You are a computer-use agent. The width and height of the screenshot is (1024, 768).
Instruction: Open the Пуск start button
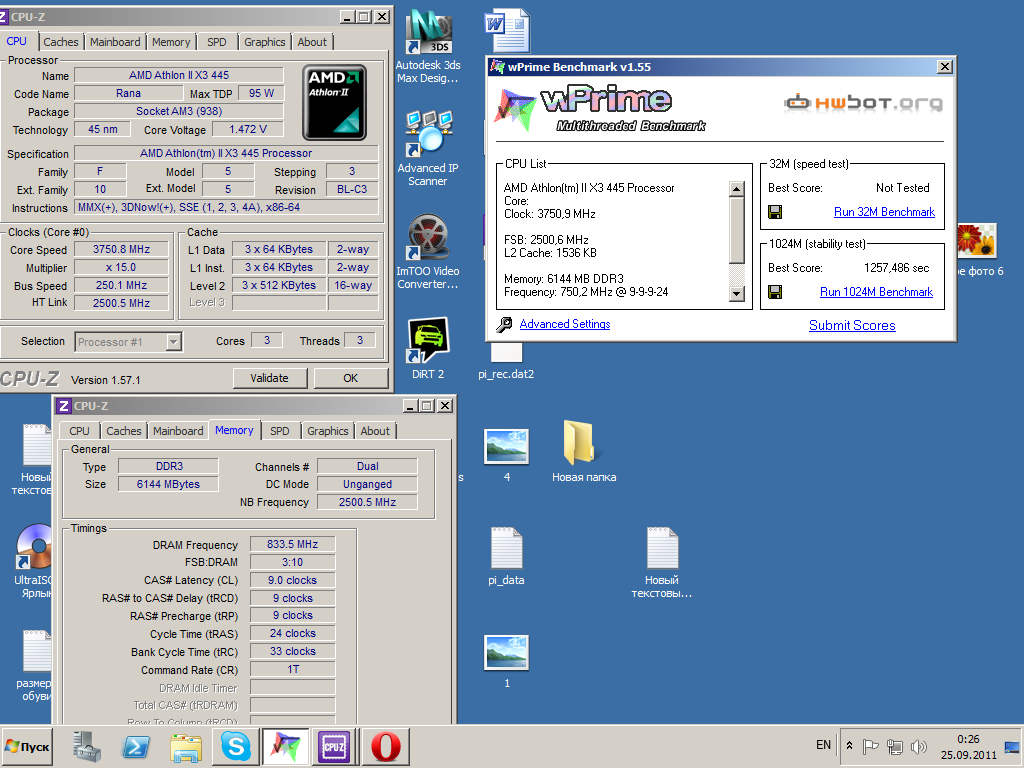click(27, 746)
